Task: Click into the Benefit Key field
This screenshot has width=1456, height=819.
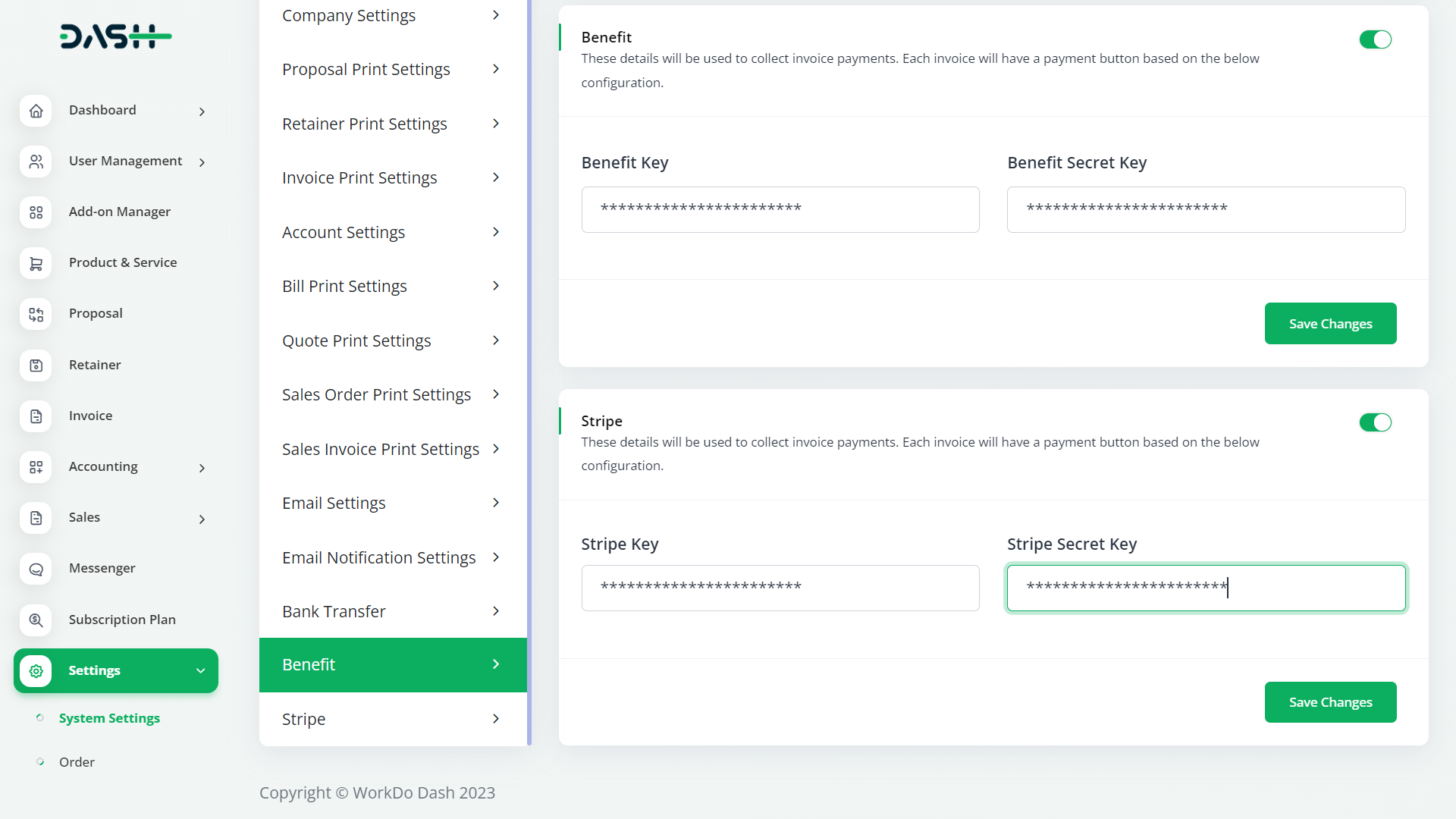Action: (780, 209)
